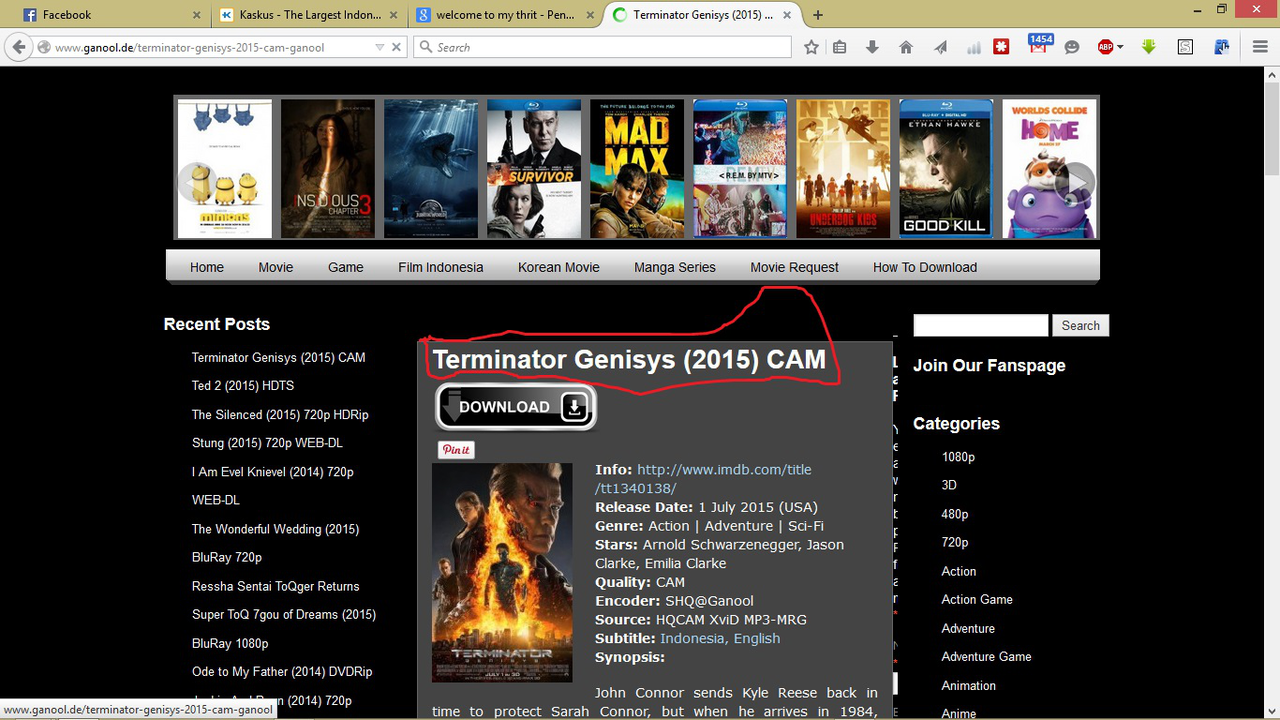Switch to the welcome to my thrit tab
The width and height of the screenshot is (1280, 720).
pyautogui.click(x=504, y=15)
